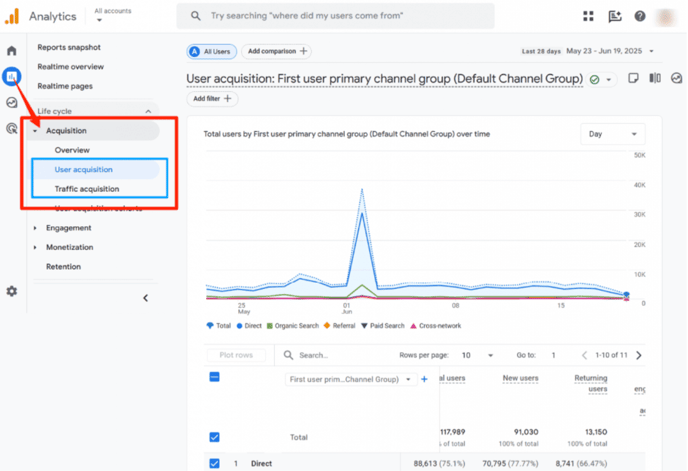This screenshot has width=688, height=471.
Task: Open the Rows per page dropdown
Action: [477, 355]
